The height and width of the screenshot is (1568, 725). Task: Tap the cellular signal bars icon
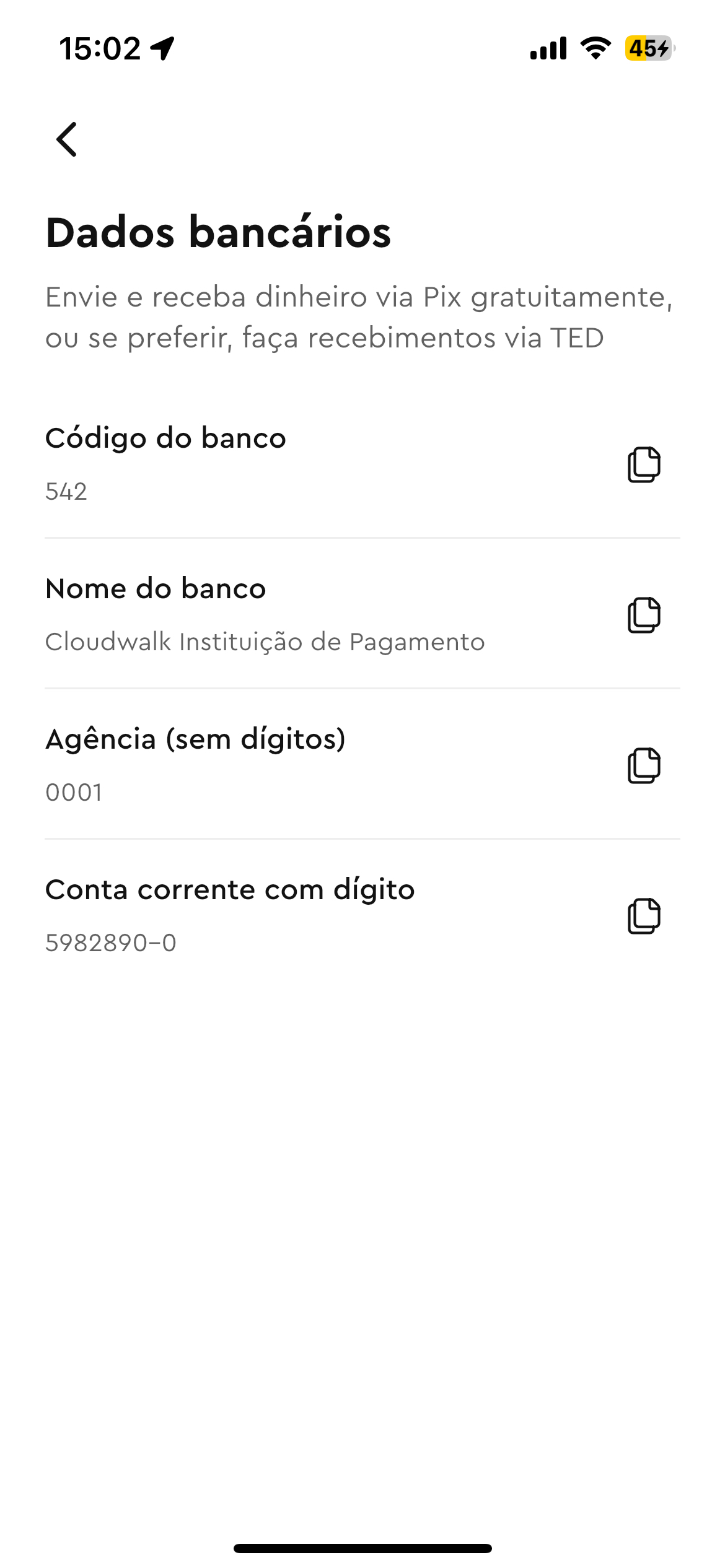click(548, 48)
